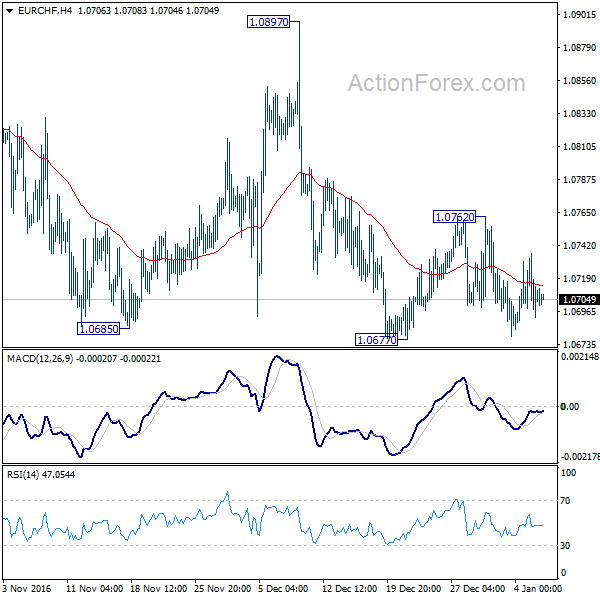Click the RSI 30 level label

click(565, 545)
